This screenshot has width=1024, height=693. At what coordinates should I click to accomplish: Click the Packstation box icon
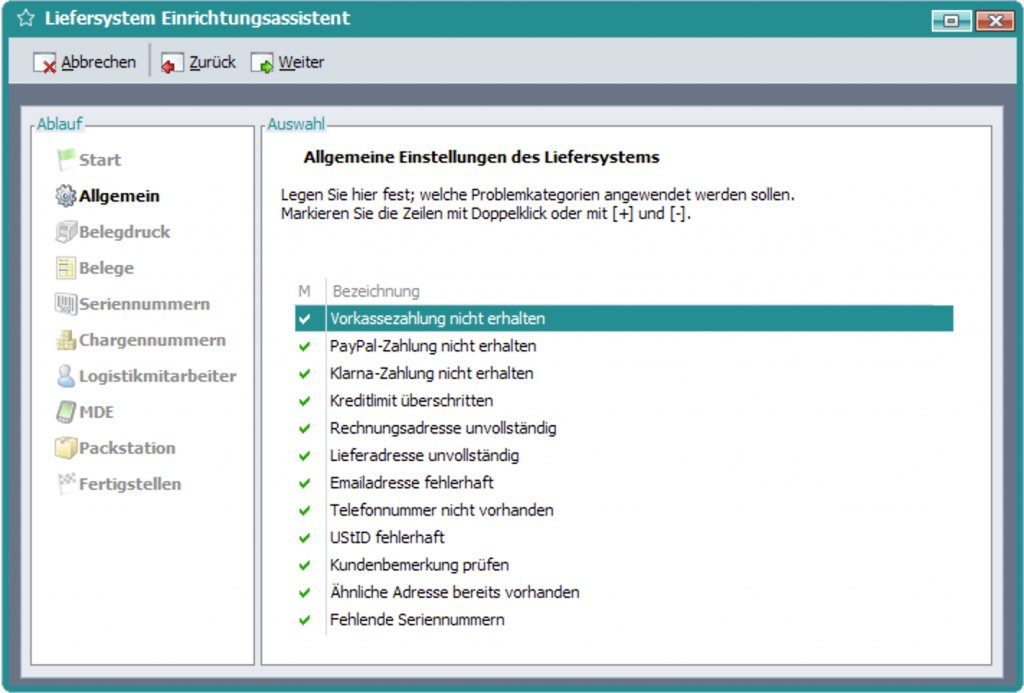(x=66, y=448)
